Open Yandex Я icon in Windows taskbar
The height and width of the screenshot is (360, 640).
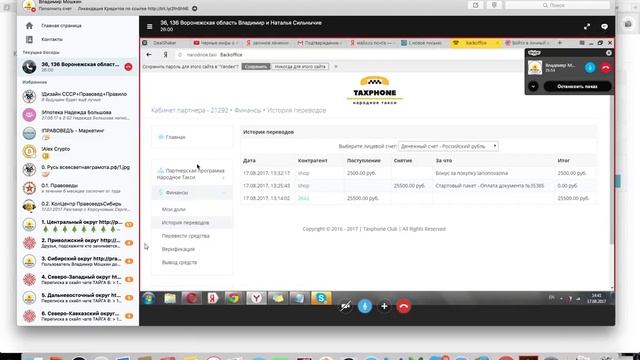pos(212,298)
